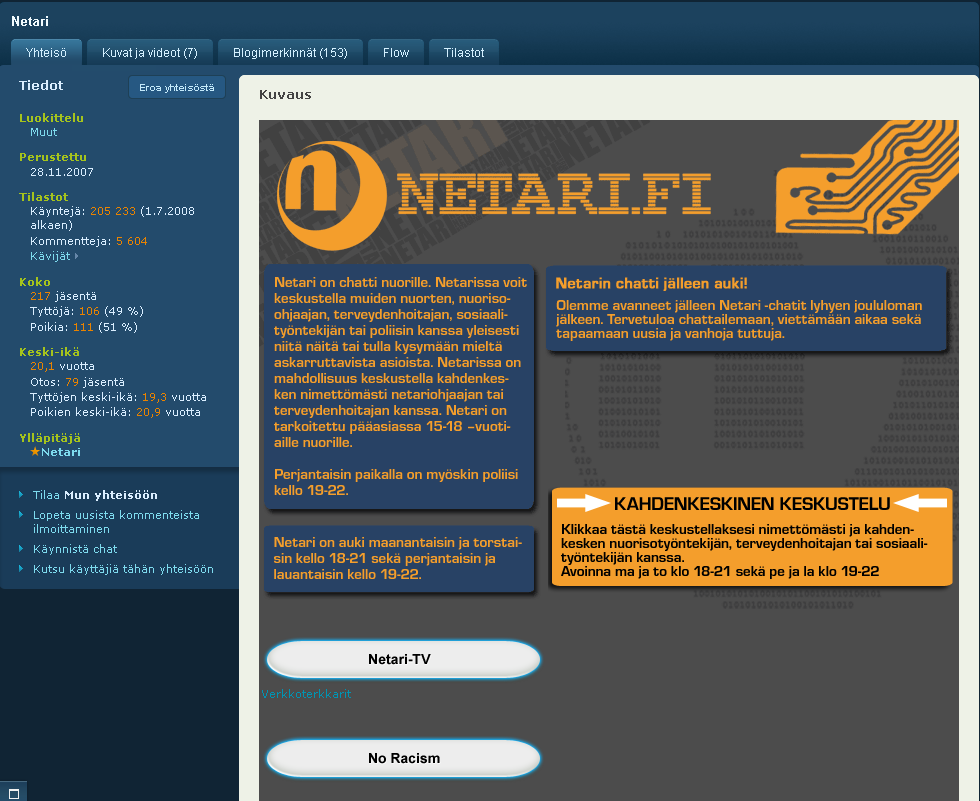The image size is (980, 801).
Task: Click the Tilastot heading in the sidebar
Action: pyautogui.click(x=44, y=197)
